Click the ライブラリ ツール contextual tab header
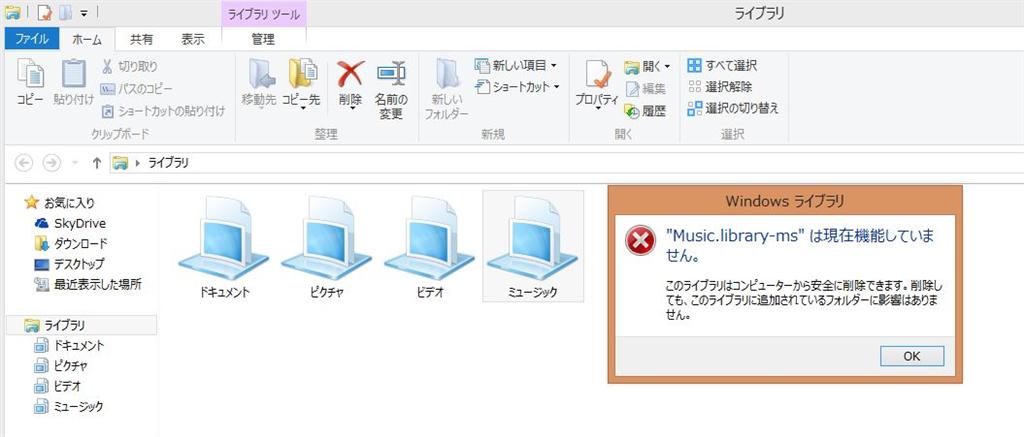 click(264, 14)
